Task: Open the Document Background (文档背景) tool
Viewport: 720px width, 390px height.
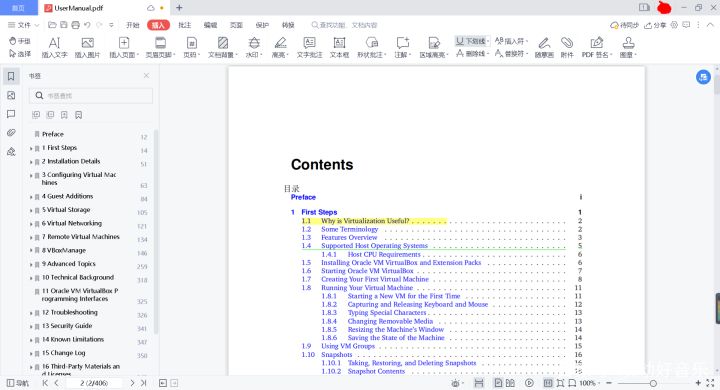Action: click(223, 47)
